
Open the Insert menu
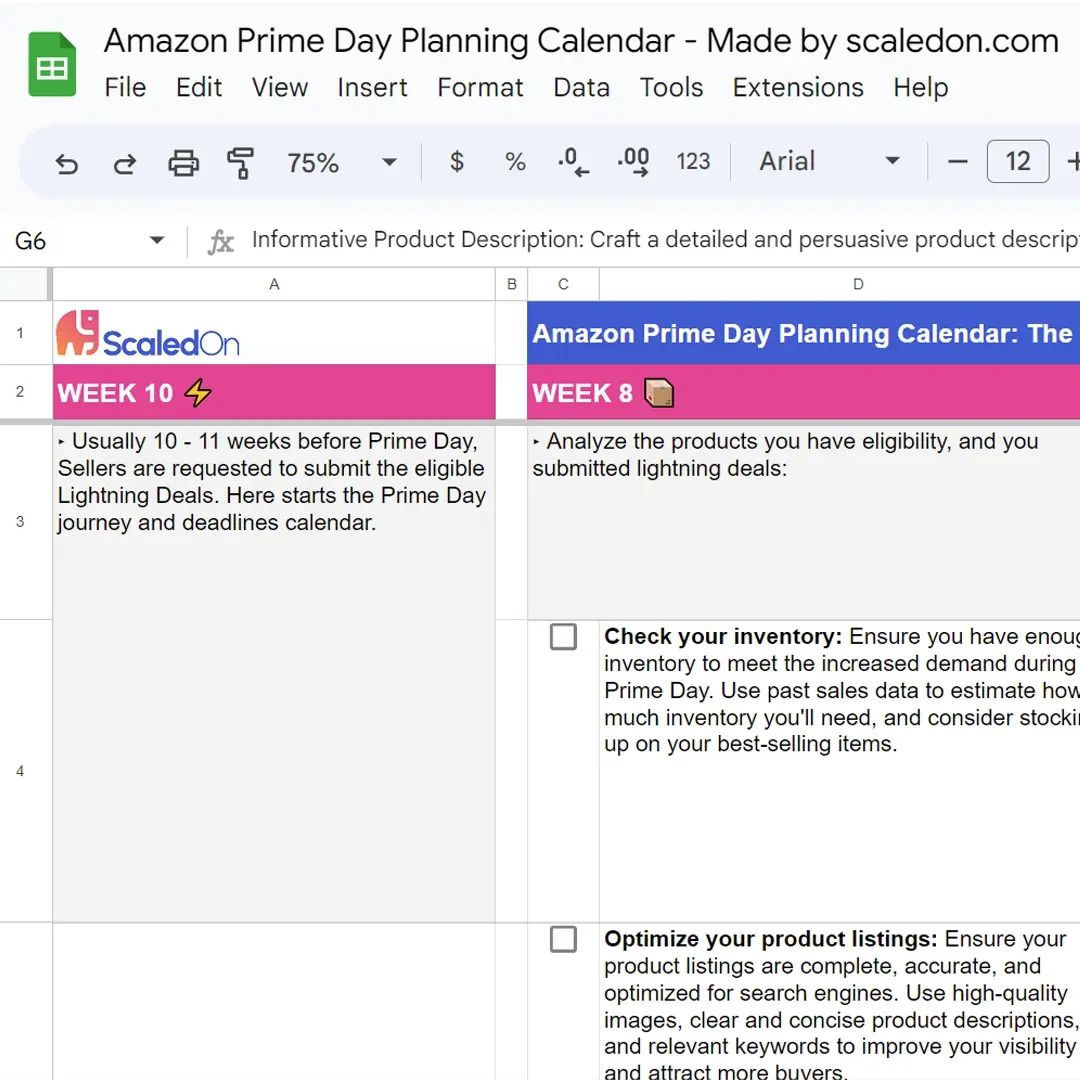[x=373, y=87]
